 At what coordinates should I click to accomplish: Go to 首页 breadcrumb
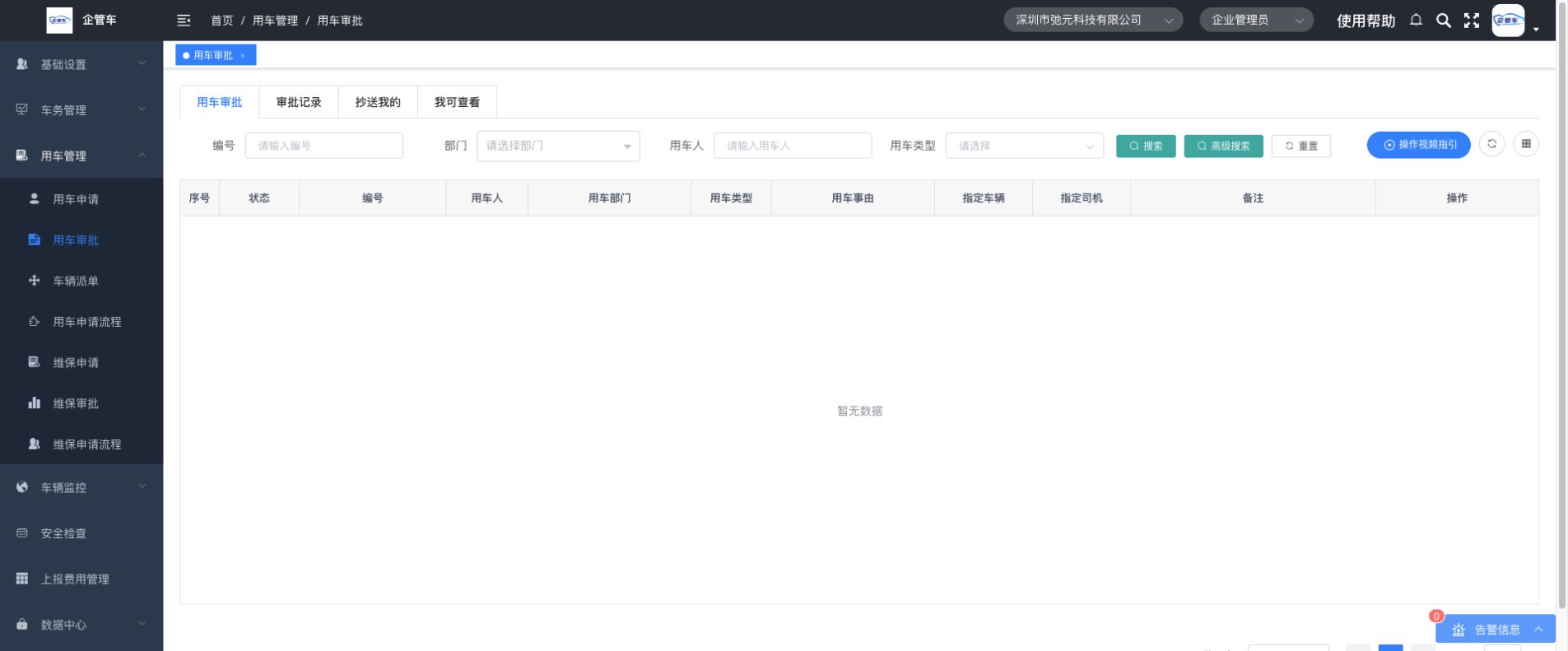pyautogui.click(x=221, y=21)
